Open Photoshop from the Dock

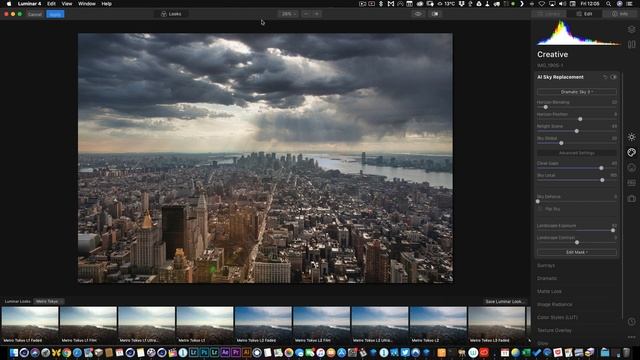pyautogui.click(x=204, y=352)
